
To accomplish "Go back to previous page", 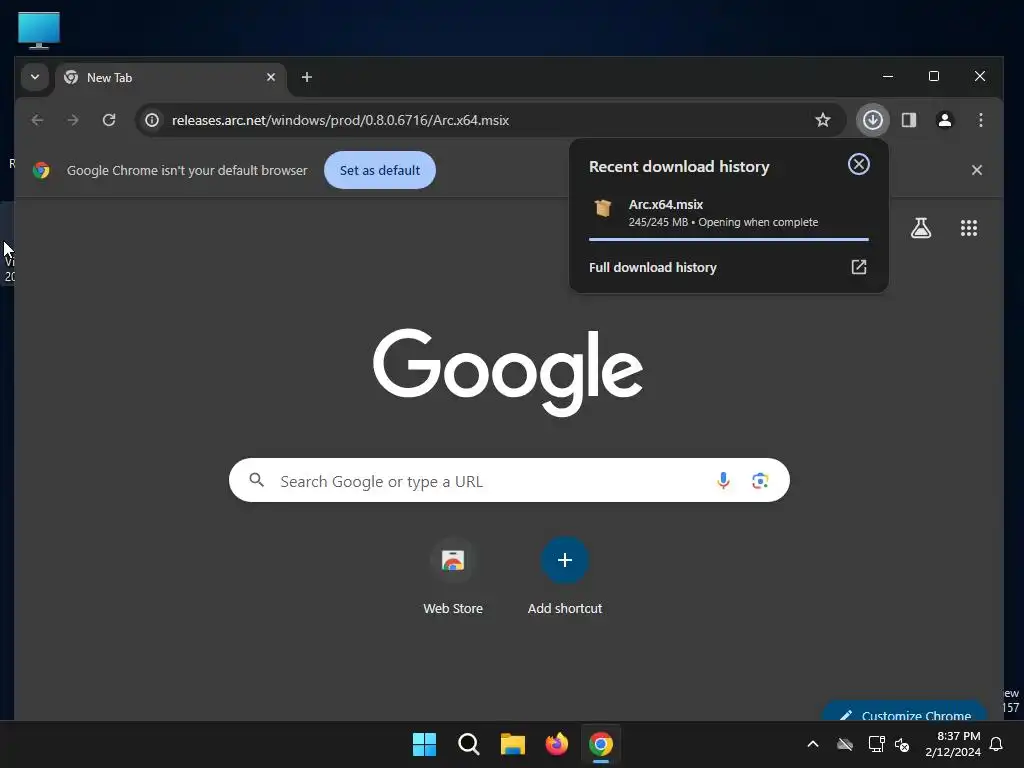I will pos(37,120).
